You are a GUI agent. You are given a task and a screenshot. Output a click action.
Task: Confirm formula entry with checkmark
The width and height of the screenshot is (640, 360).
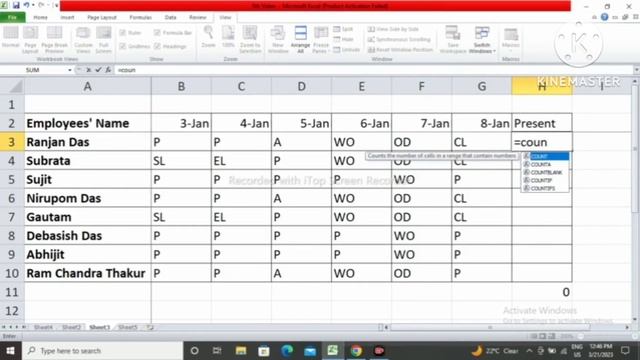click(x=98, y=70)
